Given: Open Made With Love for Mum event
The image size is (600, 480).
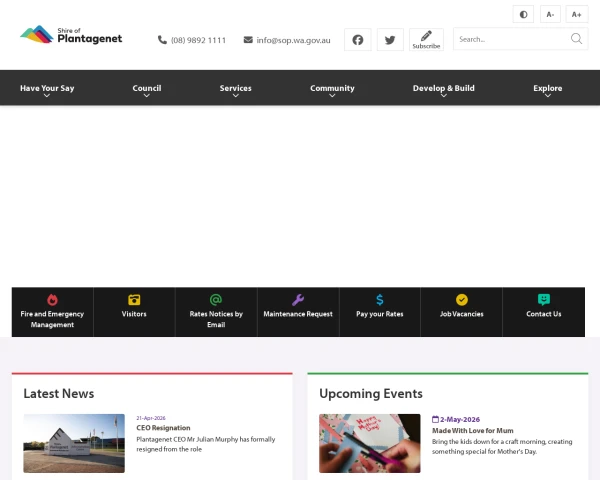Looking at the screenshot, I should pos(473,431).
